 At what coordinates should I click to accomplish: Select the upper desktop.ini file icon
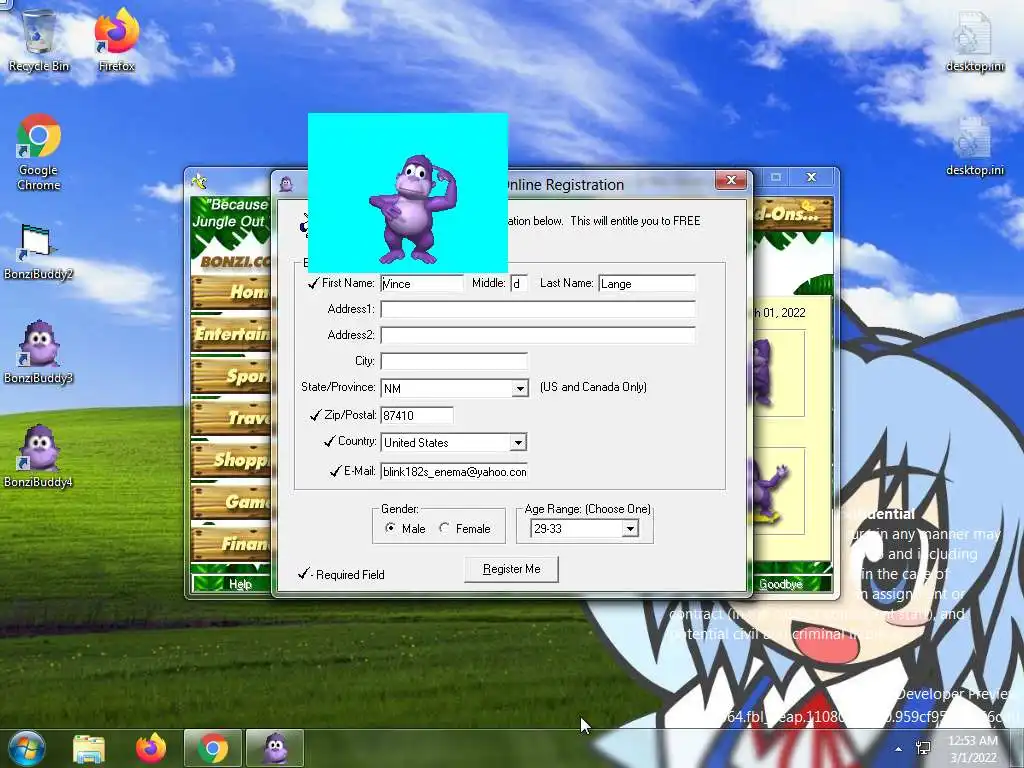pyautogui.click(x=974, y=42)
